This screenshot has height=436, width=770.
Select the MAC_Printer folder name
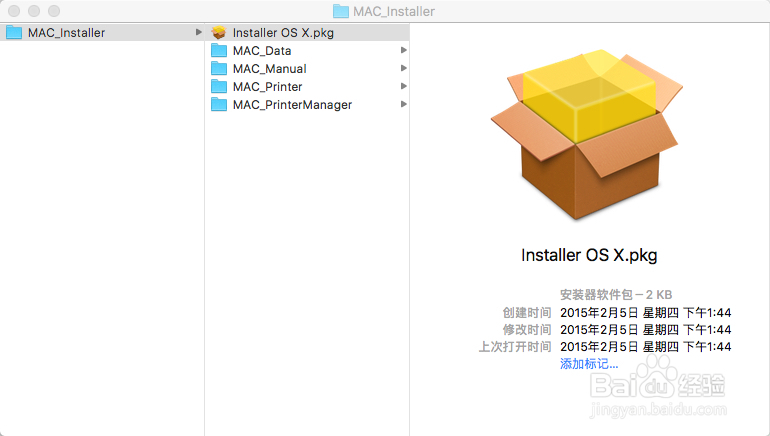coord(267,87)
